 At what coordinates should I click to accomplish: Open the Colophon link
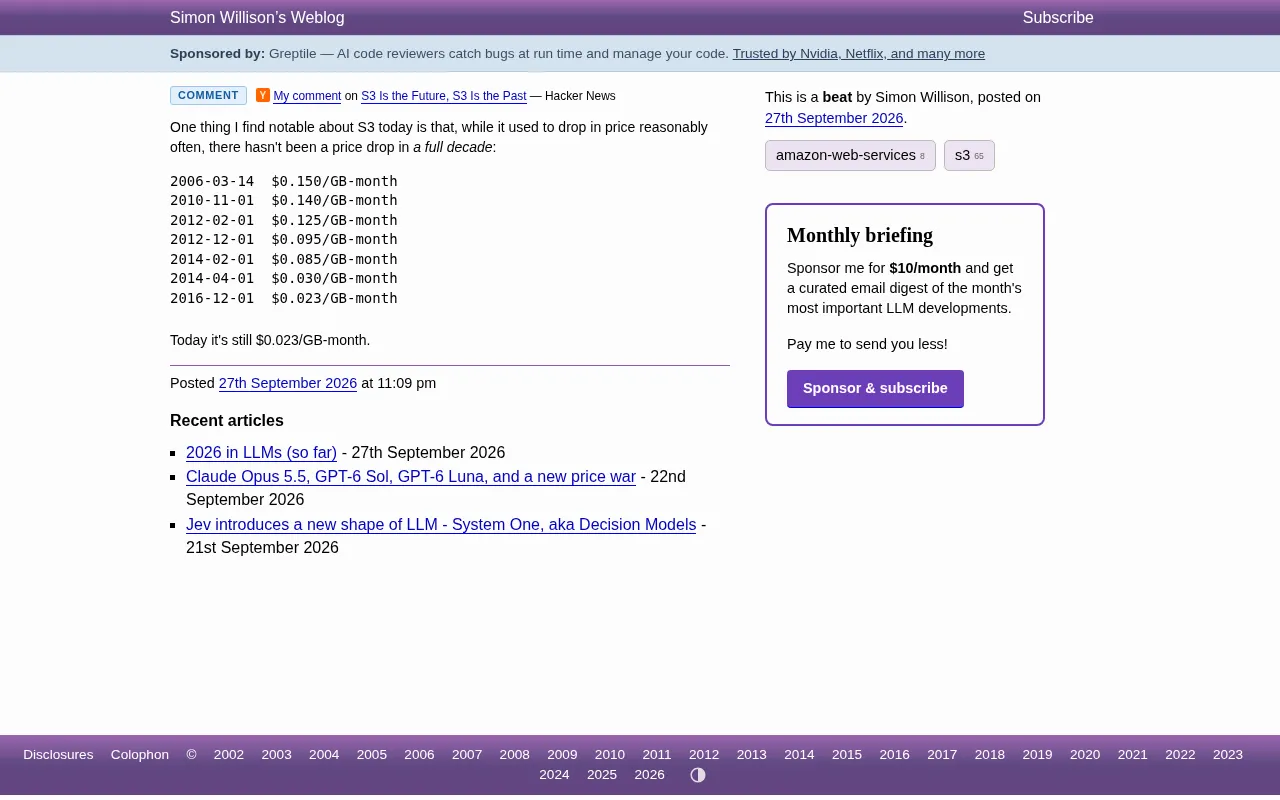tap(140, 755)
